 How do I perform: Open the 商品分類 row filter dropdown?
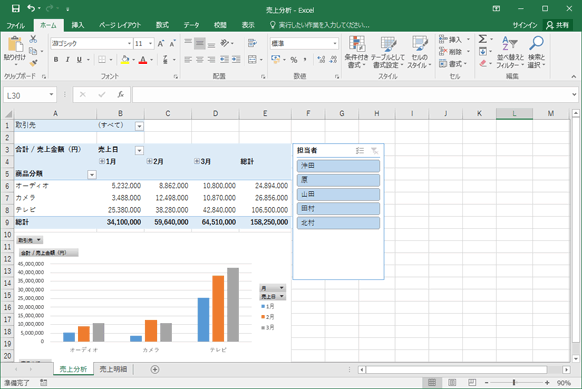(92, 174)
